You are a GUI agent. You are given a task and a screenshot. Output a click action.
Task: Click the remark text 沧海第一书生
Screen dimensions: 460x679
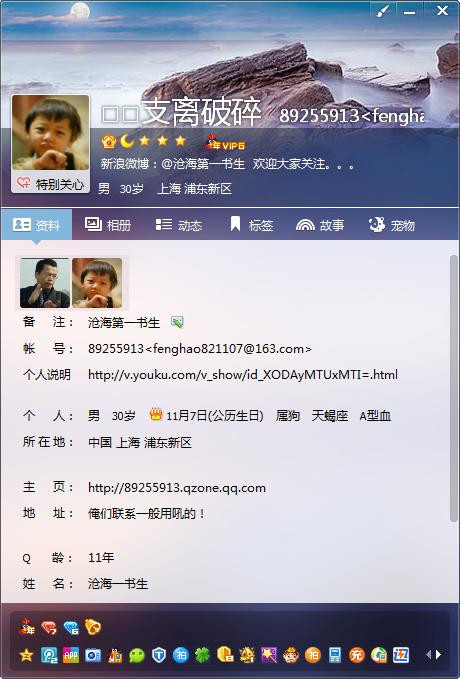tap(124, 323)
